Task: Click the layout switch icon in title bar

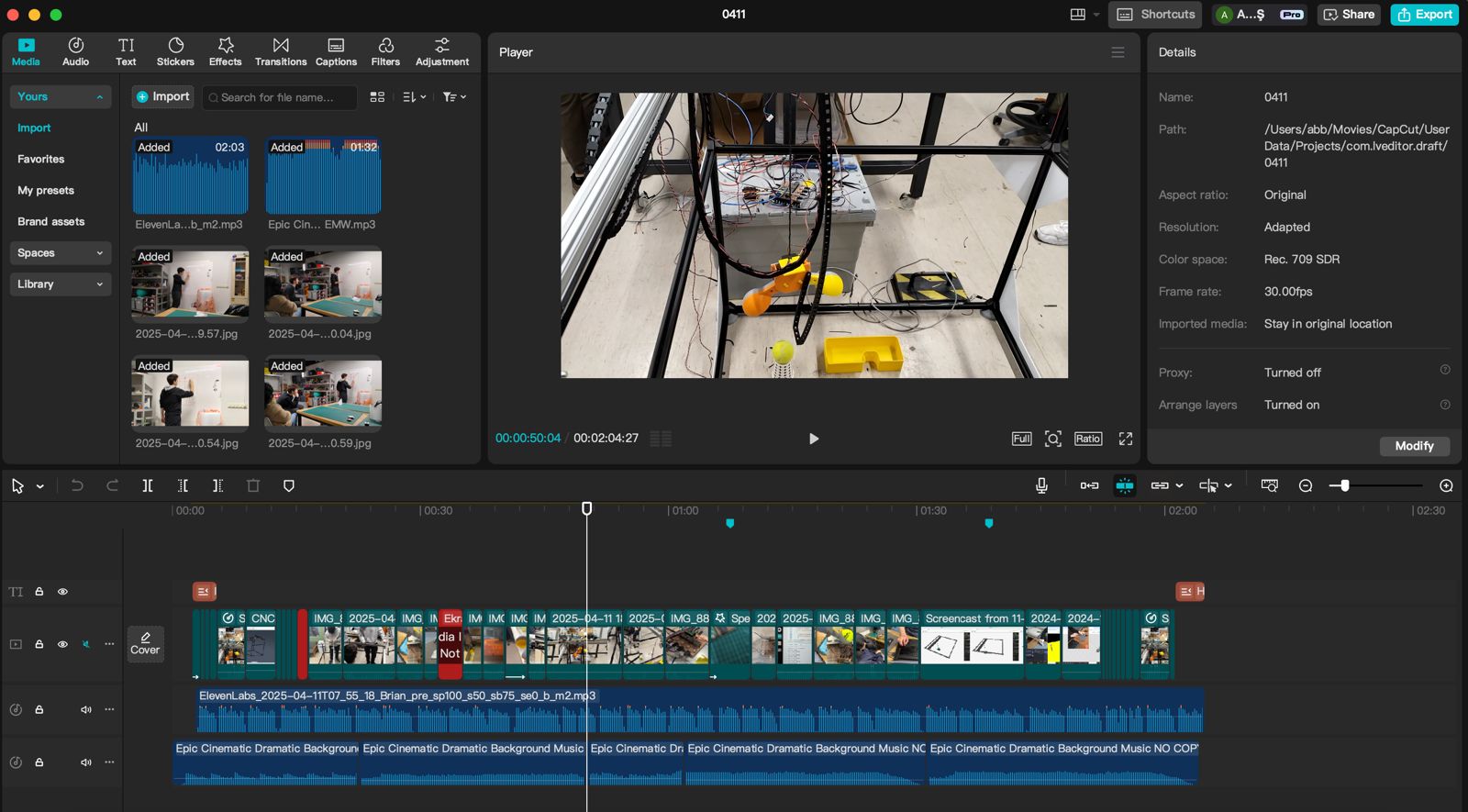Action: point(1078,14)
